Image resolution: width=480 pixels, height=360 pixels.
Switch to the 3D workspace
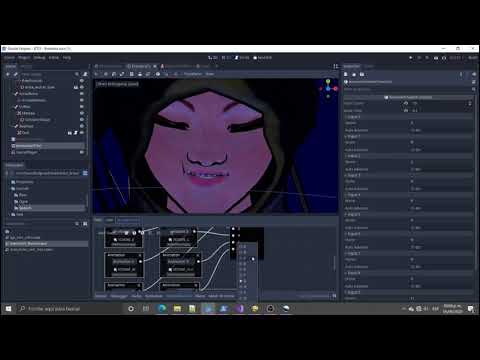pos(226,58)
